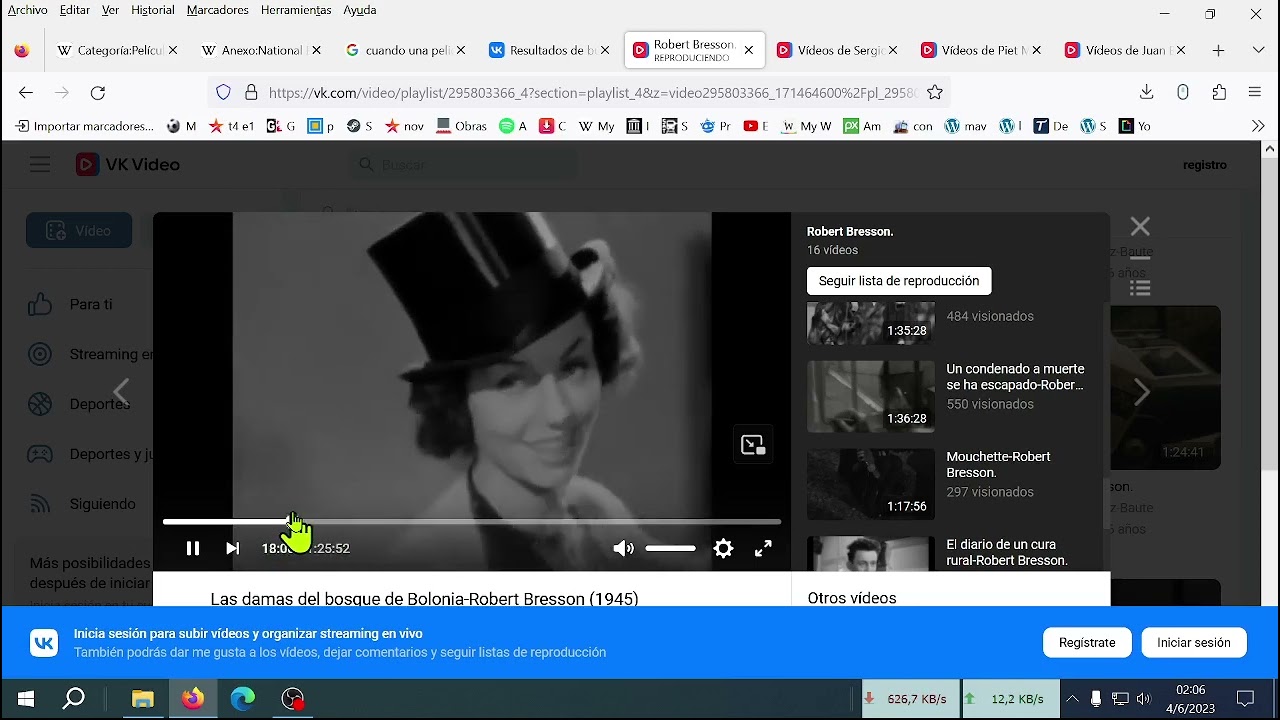
Task: Switch to Anexo:National tab
Action: tap(262, 50)
